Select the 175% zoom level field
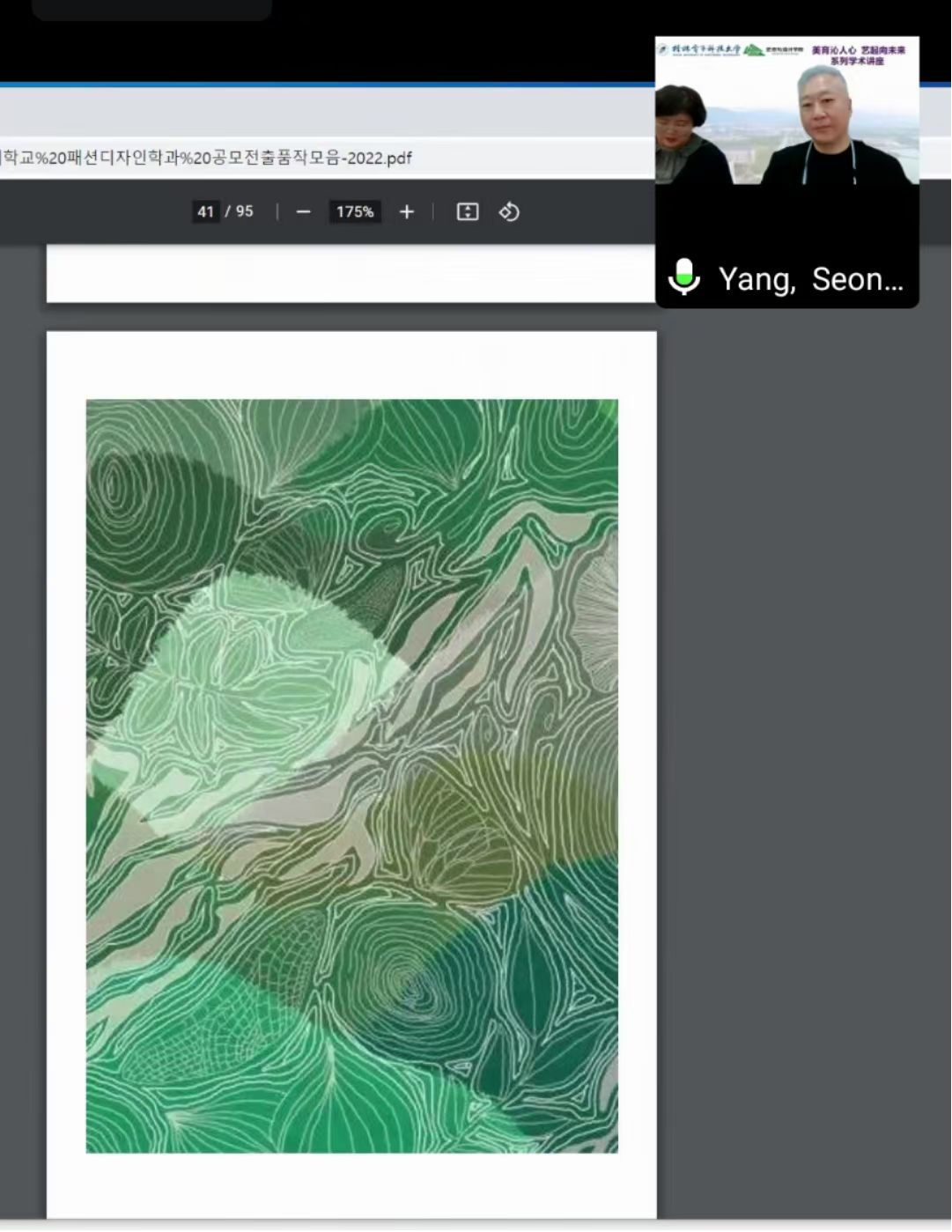Screen dimensions: 952x1232 point(355,212)
